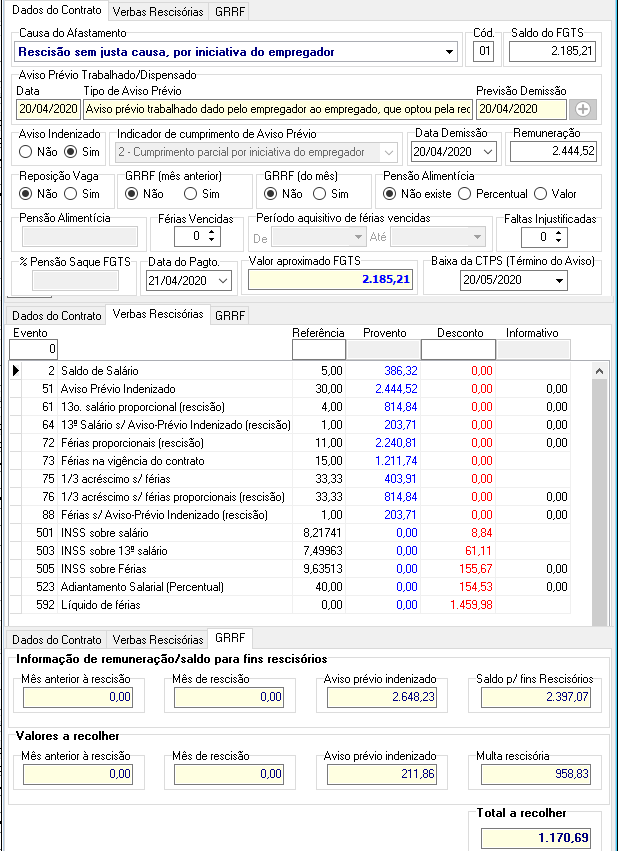Select the Aviso Prévio Indenizado row
The height and width of the screenshot is (851, 618).
pyautogui.click(x=290, y=389)
